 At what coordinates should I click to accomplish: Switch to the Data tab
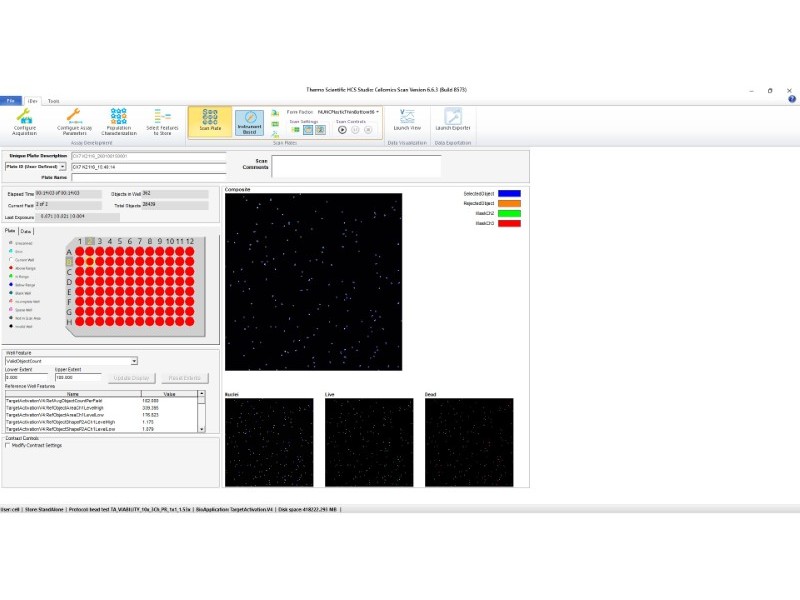tap(26, 230)
